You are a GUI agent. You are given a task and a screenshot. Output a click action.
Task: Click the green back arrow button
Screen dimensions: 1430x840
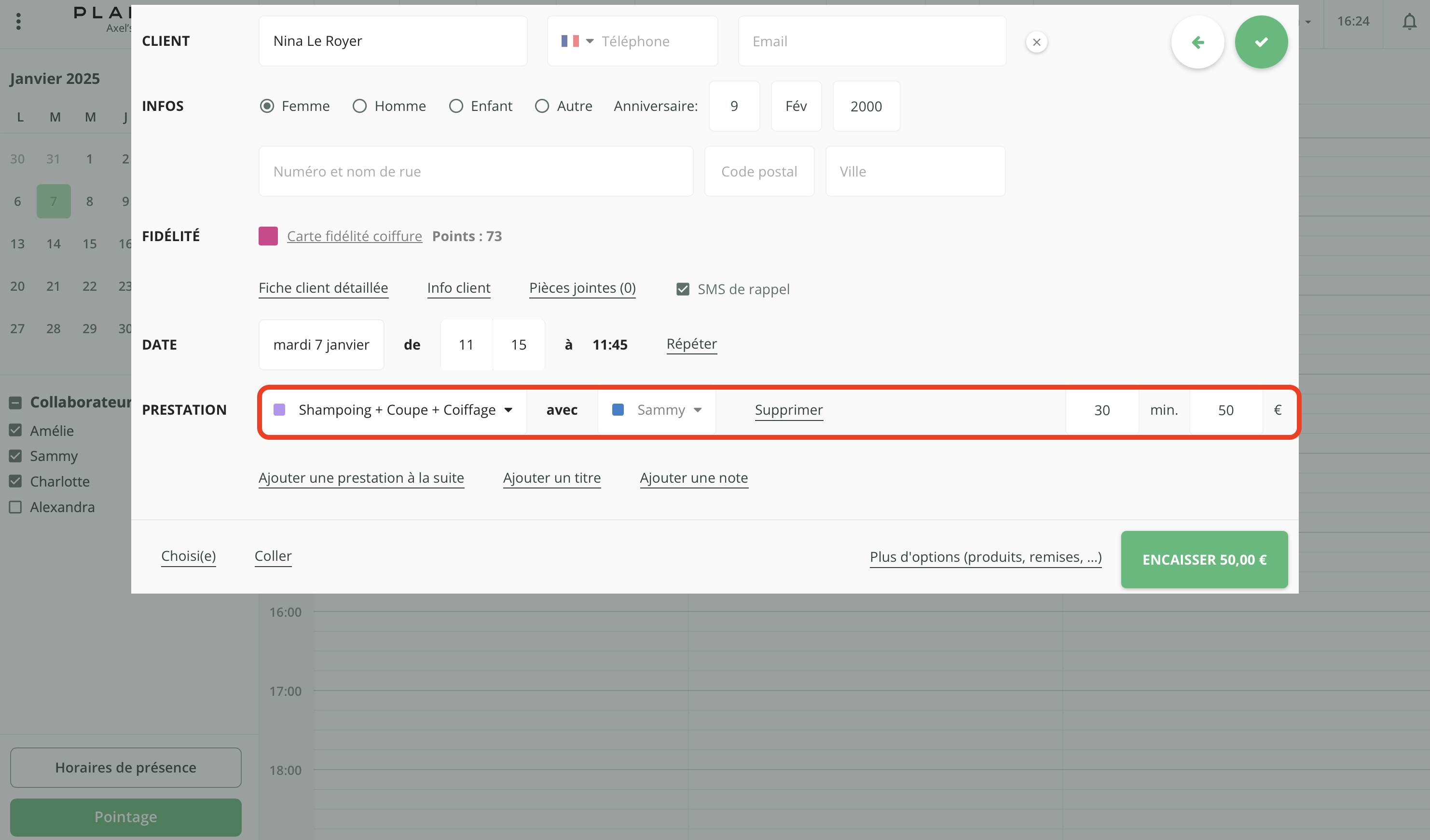click(1197, 42)
